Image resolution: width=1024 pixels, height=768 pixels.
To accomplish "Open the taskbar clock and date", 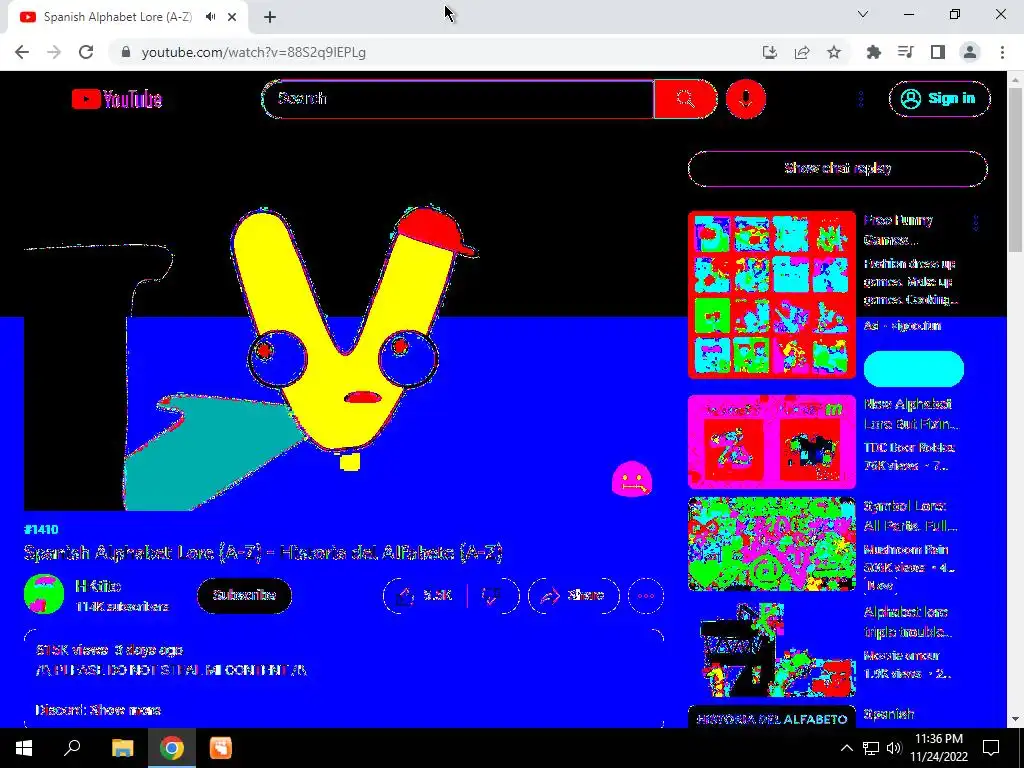I will point(939,748).
